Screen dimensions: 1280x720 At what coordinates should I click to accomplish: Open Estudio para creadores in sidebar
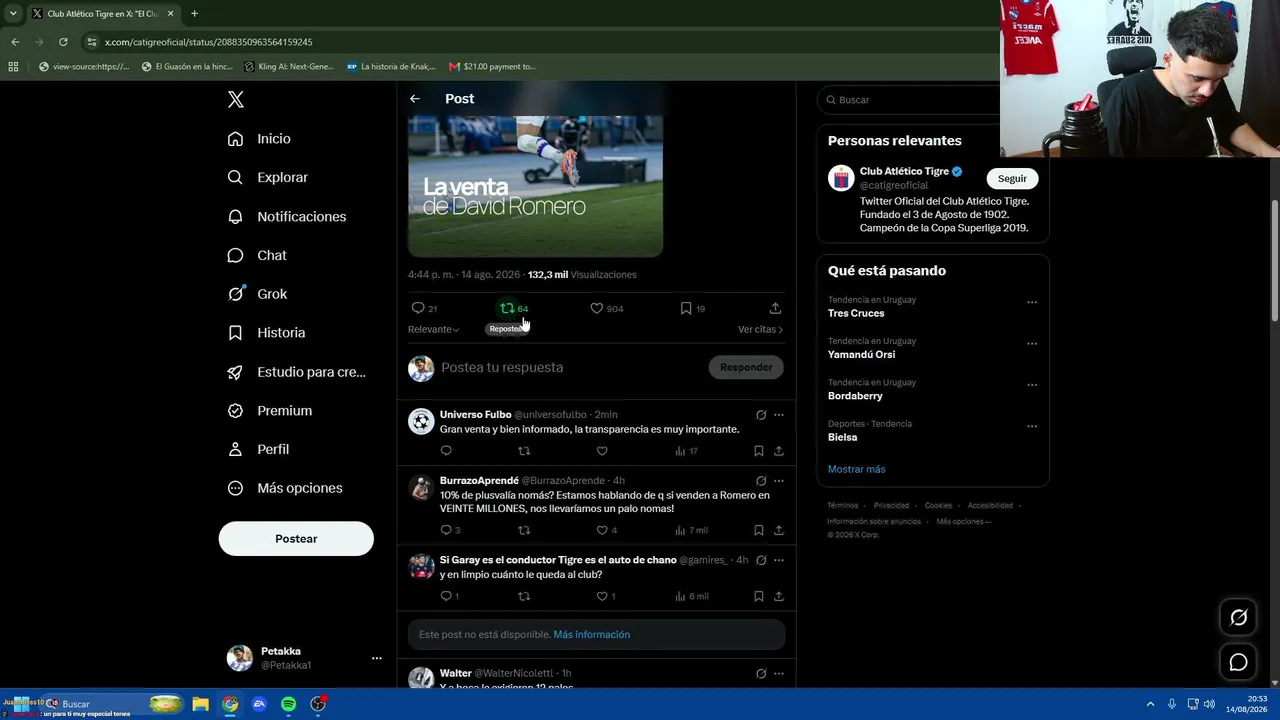point(296,372)
